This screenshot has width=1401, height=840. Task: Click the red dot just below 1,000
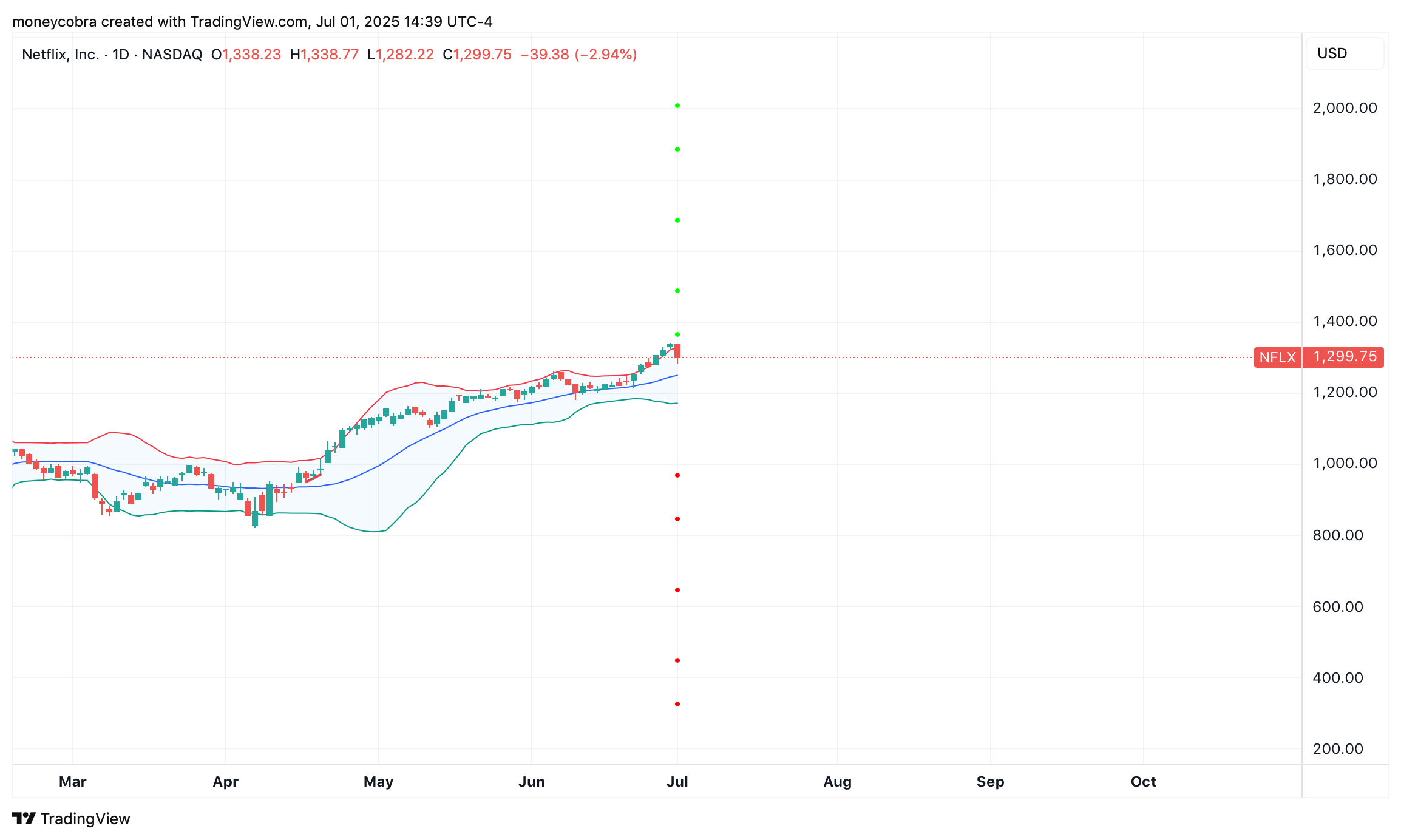pyautogui.click(x=677, y=475)
